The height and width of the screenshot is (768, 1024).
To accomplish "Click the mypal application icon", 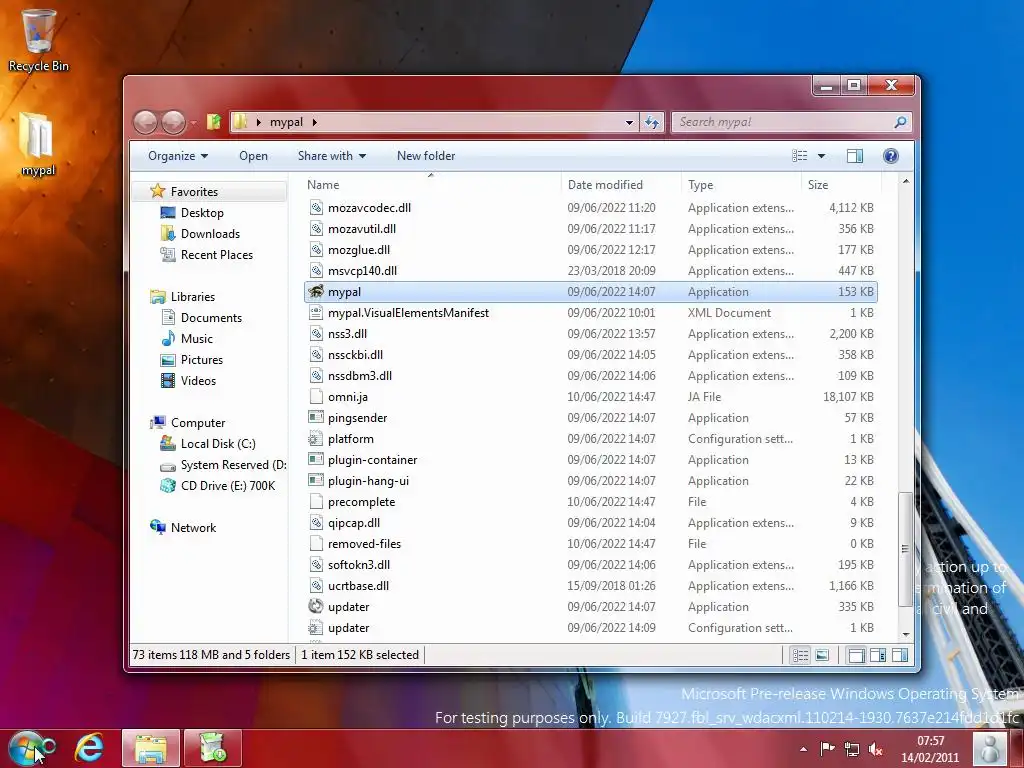I will (x=316, y=292).
